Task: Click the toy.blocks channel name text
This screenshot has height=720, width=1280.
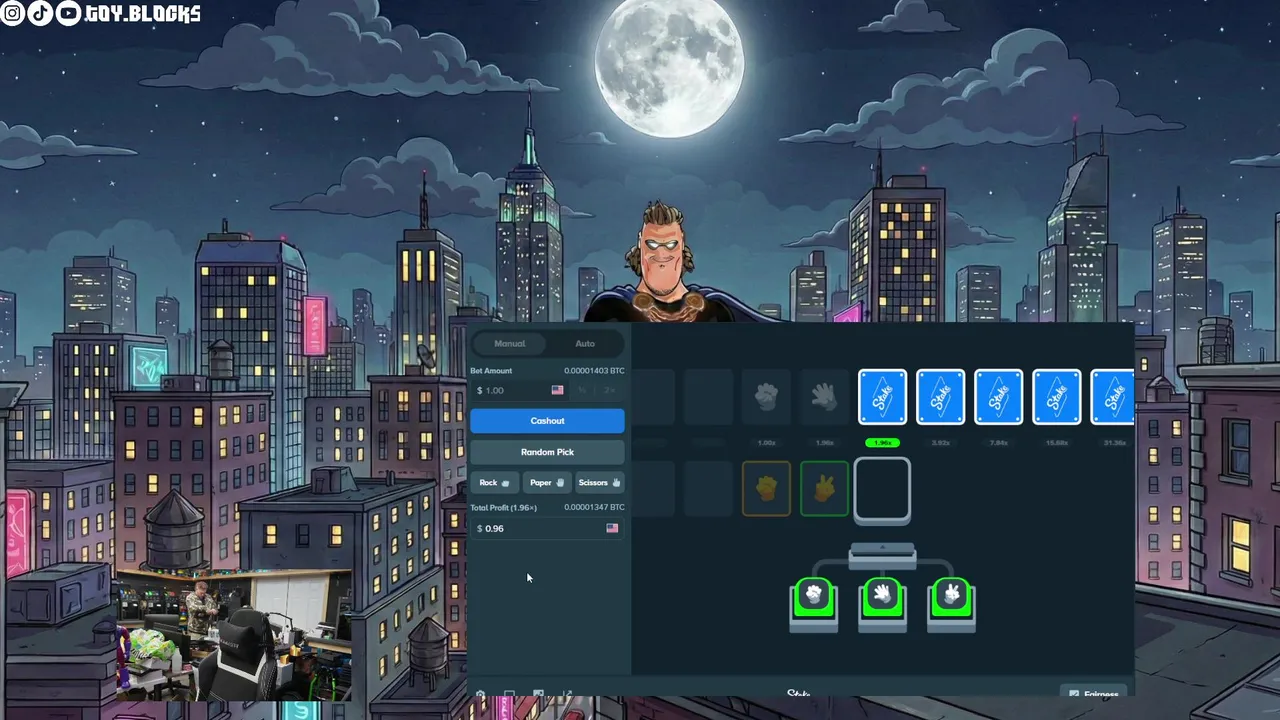Action: (143, 14)
